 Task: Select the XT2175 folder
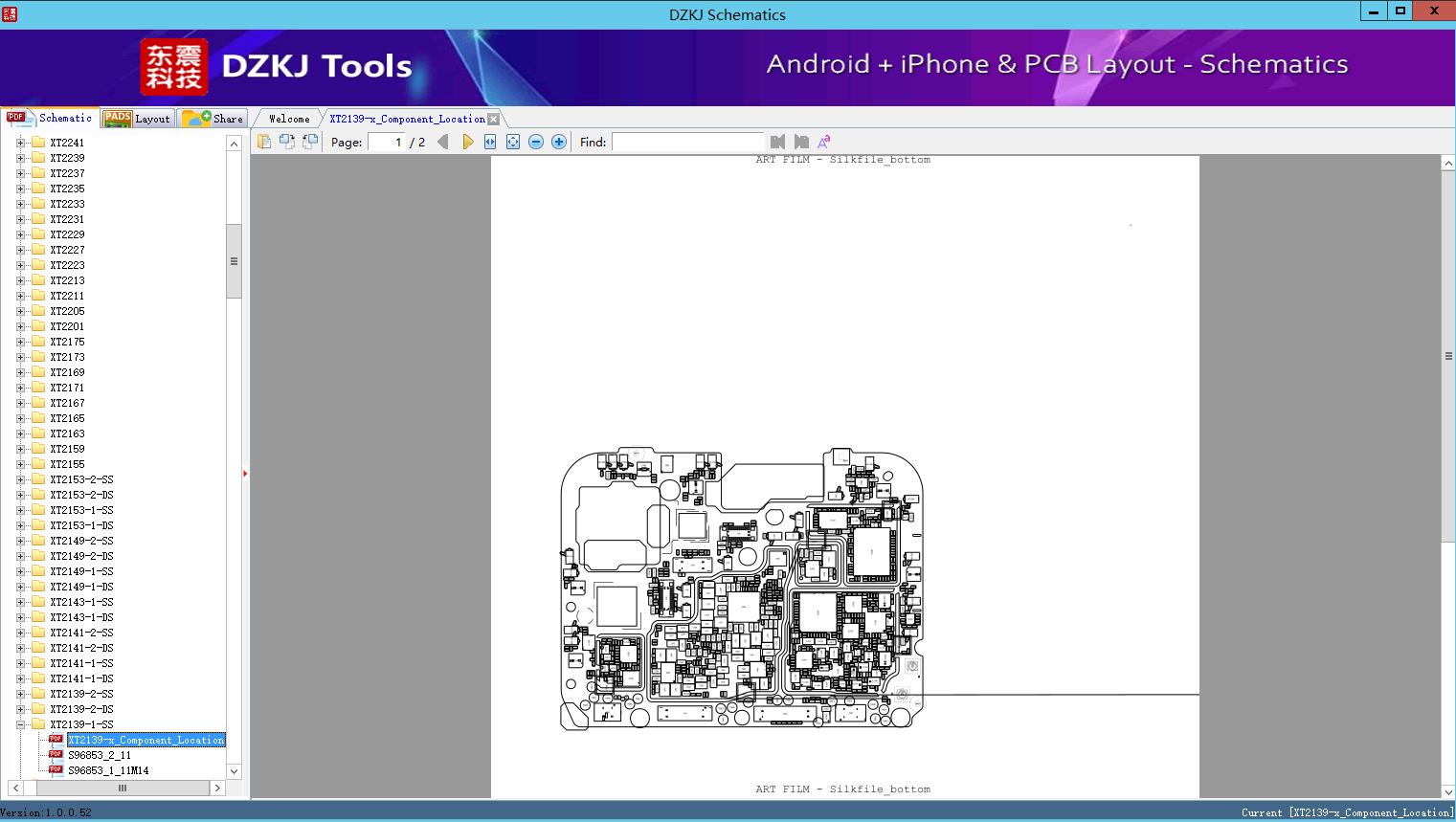67,342
